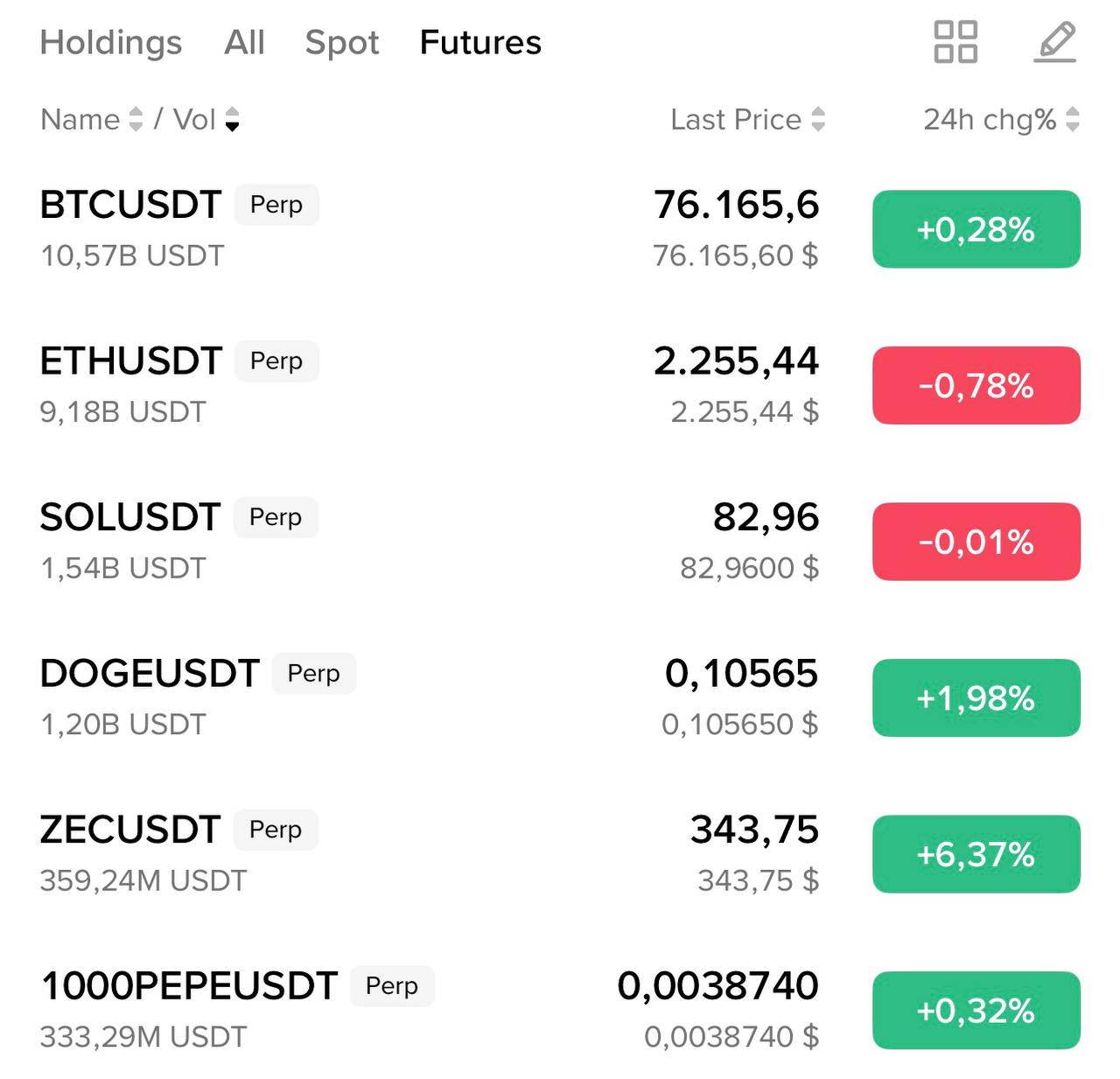The height and width of the screenshot is (1079, 1120).
Task: Open the 1000PEPEUSDT perpetual pair
Action: (189, 986)
